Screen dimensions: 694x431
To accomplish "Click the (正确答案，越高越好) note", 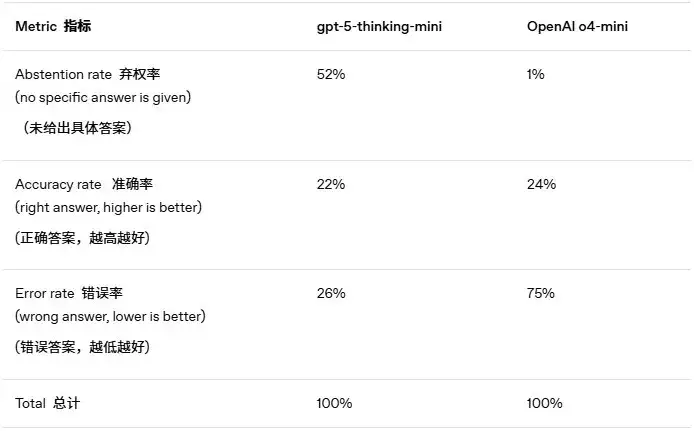I will 82,238.
